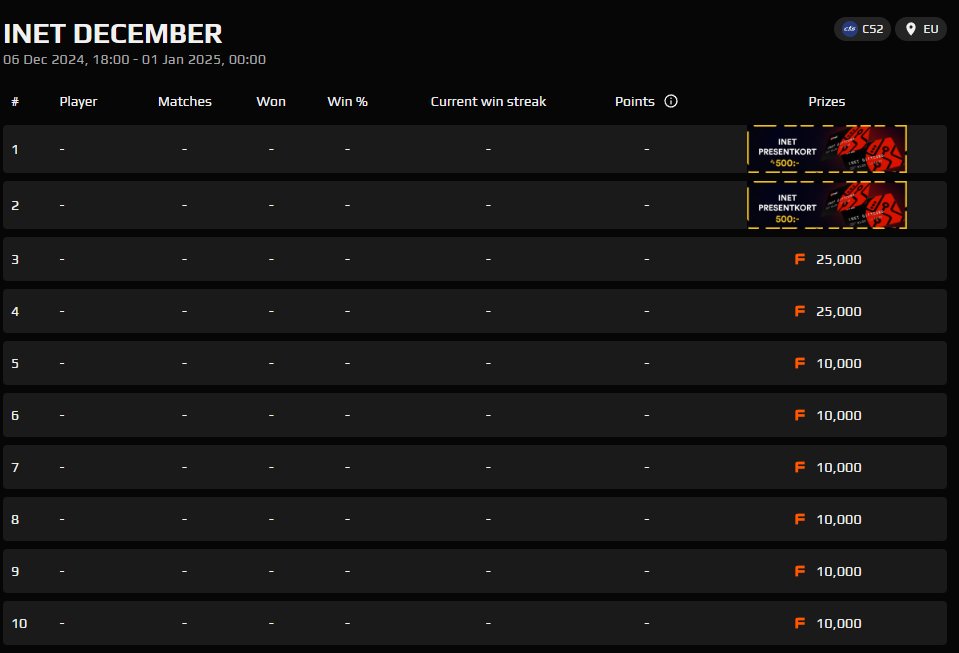Click the Win % column header
Viewport: 959px width, 653px height.
coord(347,101)
